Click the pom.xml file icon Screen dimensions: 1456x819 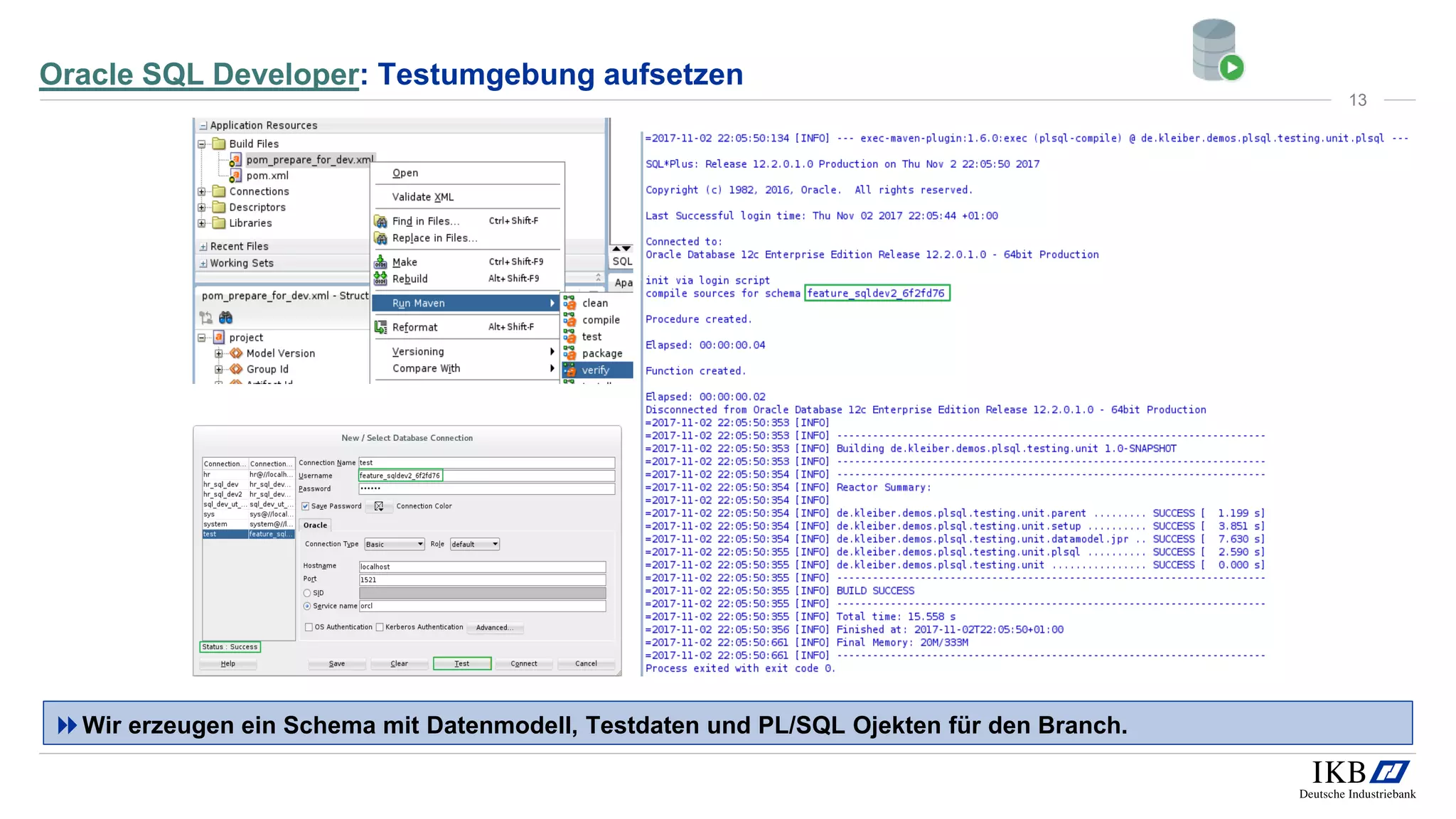coord(235,176)
